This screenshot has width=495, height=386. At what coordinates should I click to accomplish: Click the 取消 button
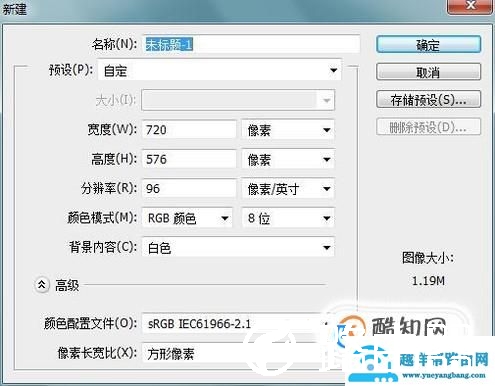click(428, 72)
